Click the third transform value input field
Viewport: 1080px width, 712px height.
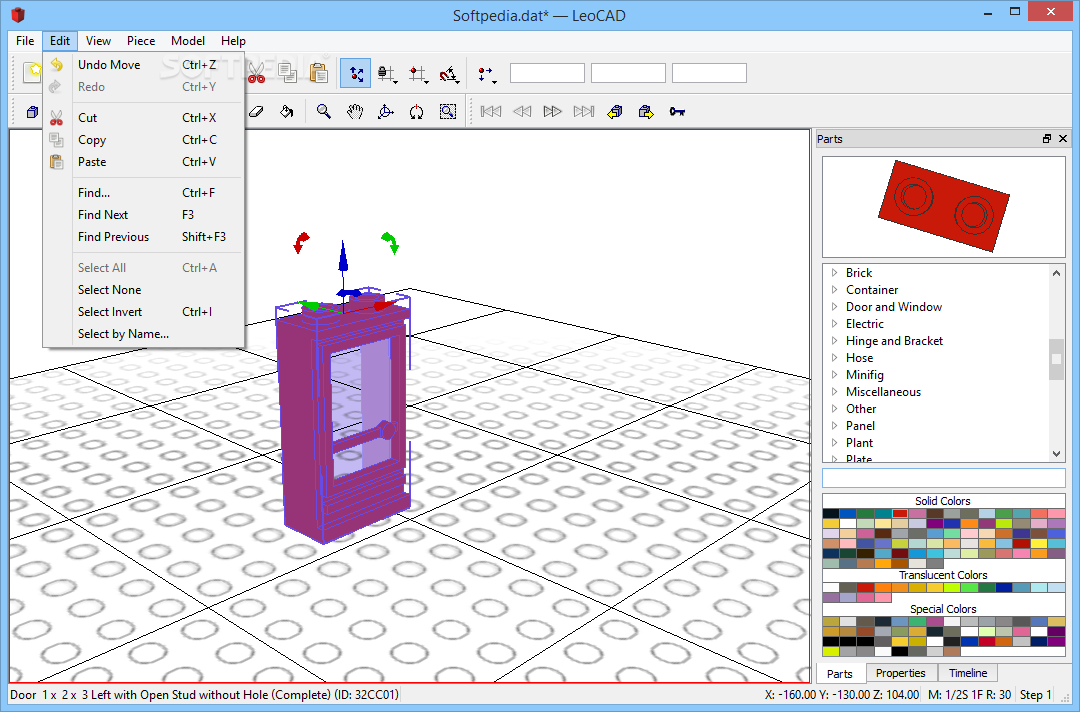point(709,73)
